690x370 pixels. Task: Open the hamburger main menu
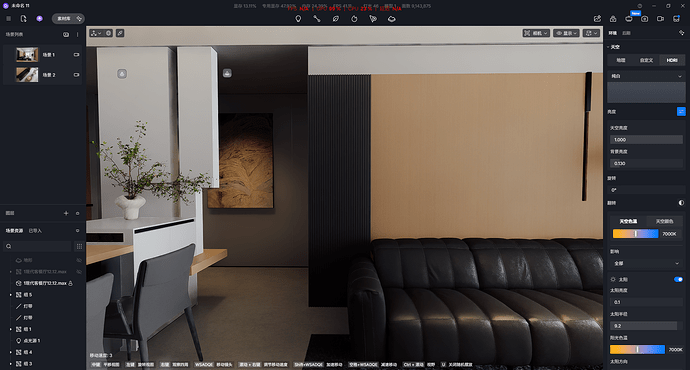tap(8, 18)
